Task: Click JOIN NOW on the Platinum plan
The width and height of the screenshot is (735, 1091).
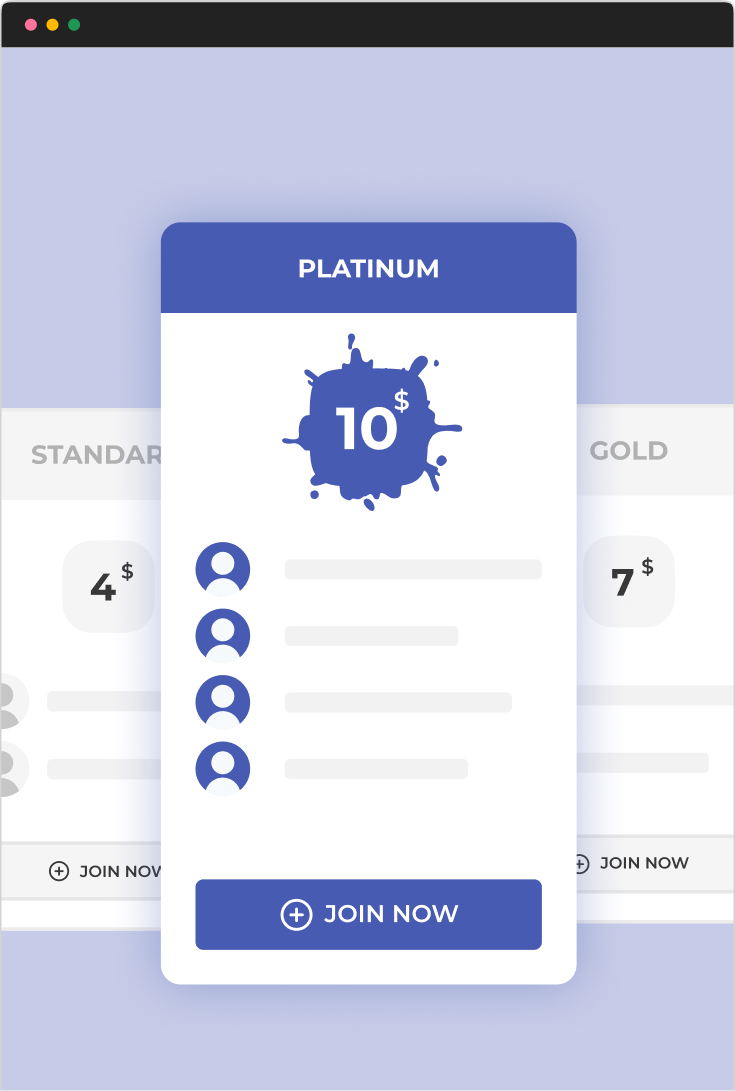Action: [x=368, y=913]
